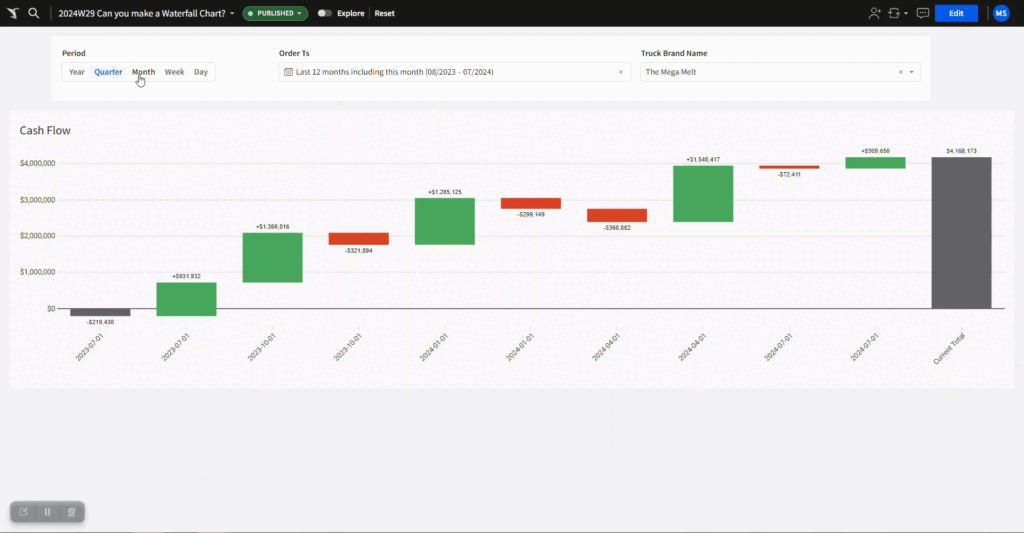Click the webcam icon in recorder bar
Viewport: 1024px width, 533px height.
[71, 512]
